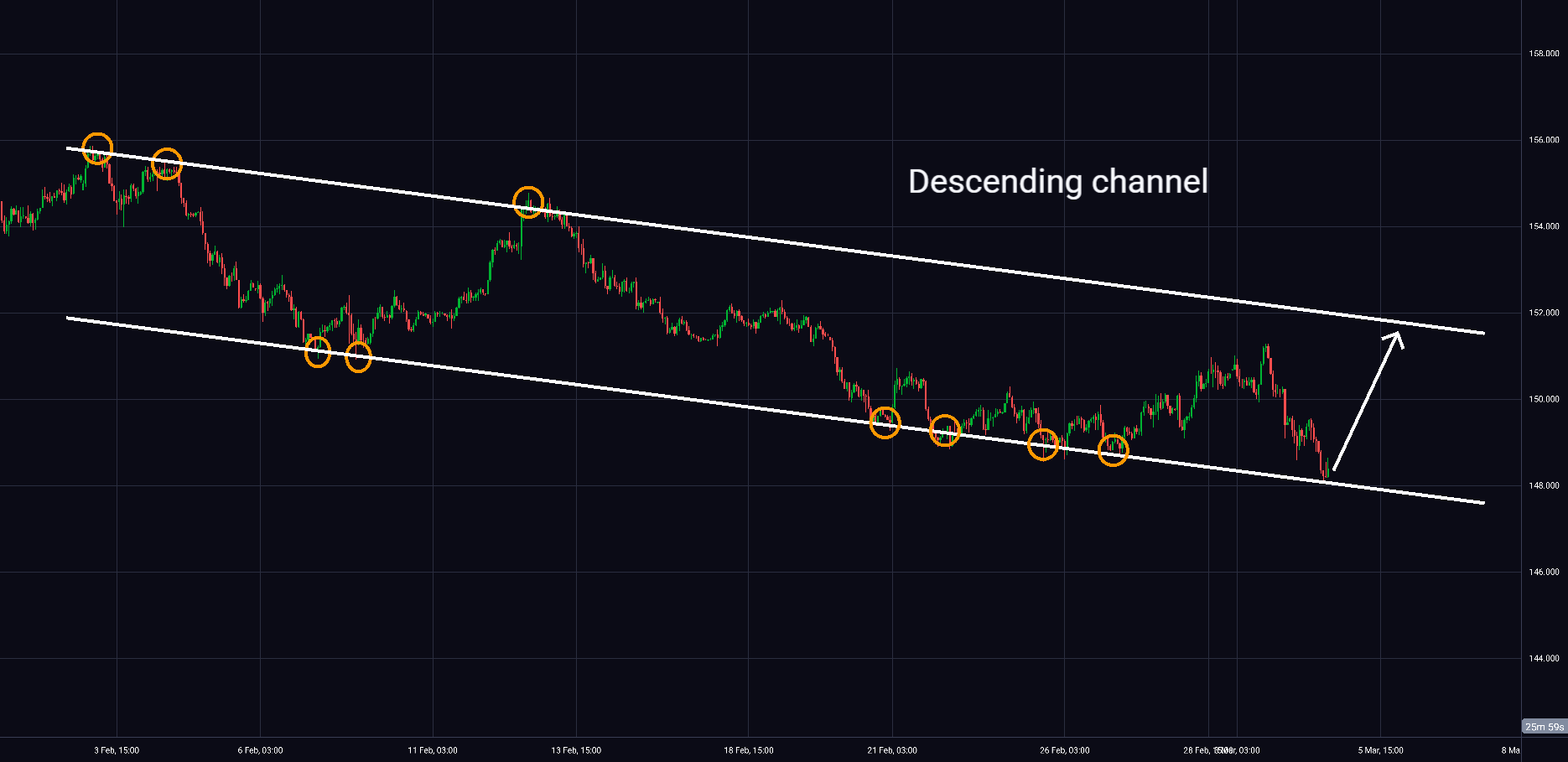The image size is (1568, 762).
Task: Click the "6 Feb, 03:00" time label
Action: click(x=260, y=750)
